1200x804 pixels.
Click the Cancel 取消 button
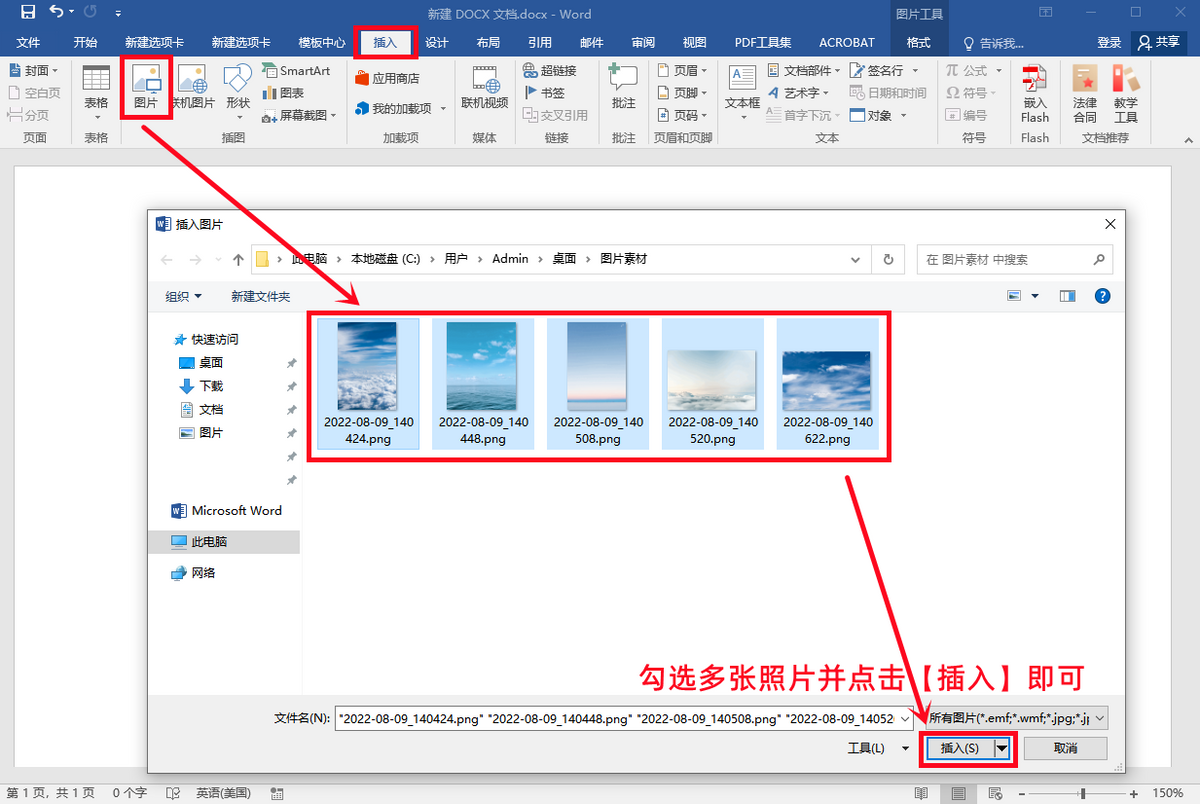(1065, 748)
